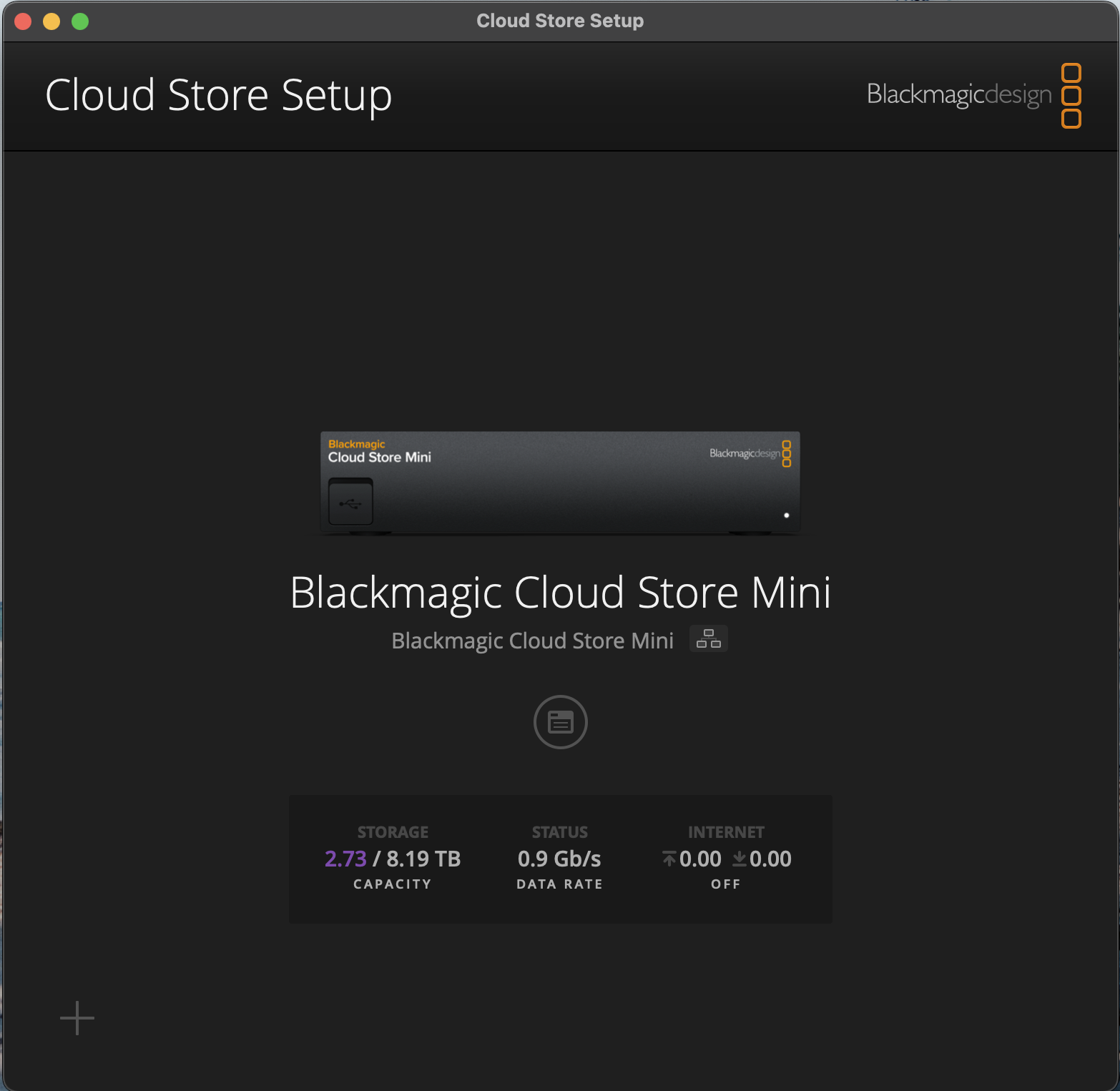Image resolution: width=1120 pixels, height=1091 pixels.
Task: Minimize the window with yellow button
Action: pyautogui.click(x=51, y=21)
